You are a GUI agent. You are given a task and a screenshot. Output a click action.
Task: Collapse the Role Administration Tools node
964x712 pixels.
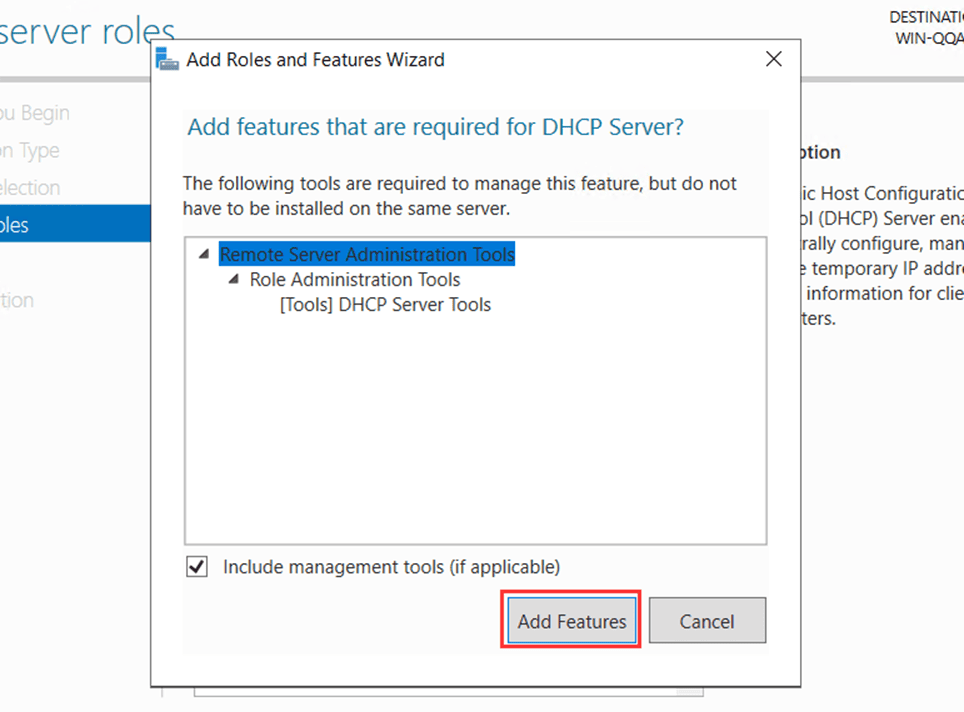coord(235,280)
